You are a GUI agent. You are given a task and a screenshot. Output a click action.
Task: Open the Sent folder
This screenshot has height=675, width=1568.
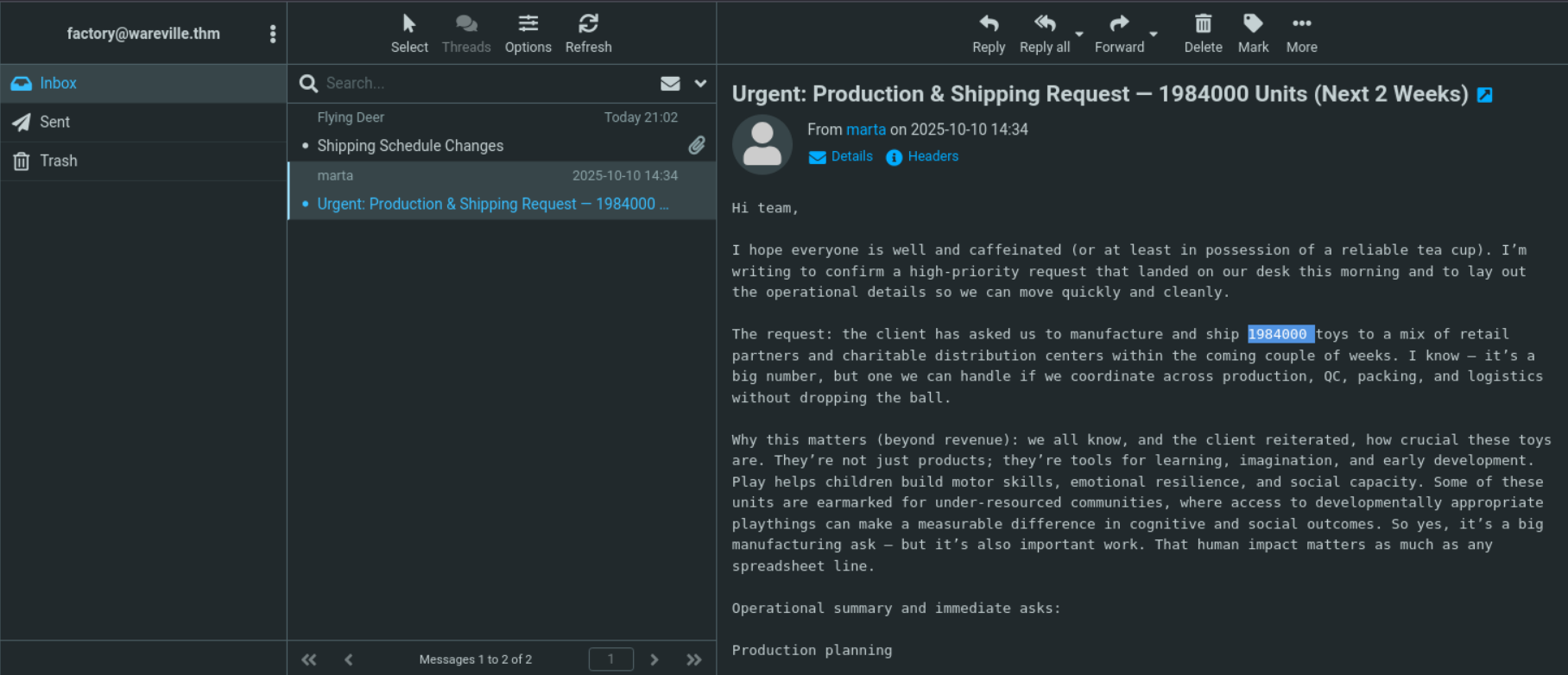[x=54, y=123]
